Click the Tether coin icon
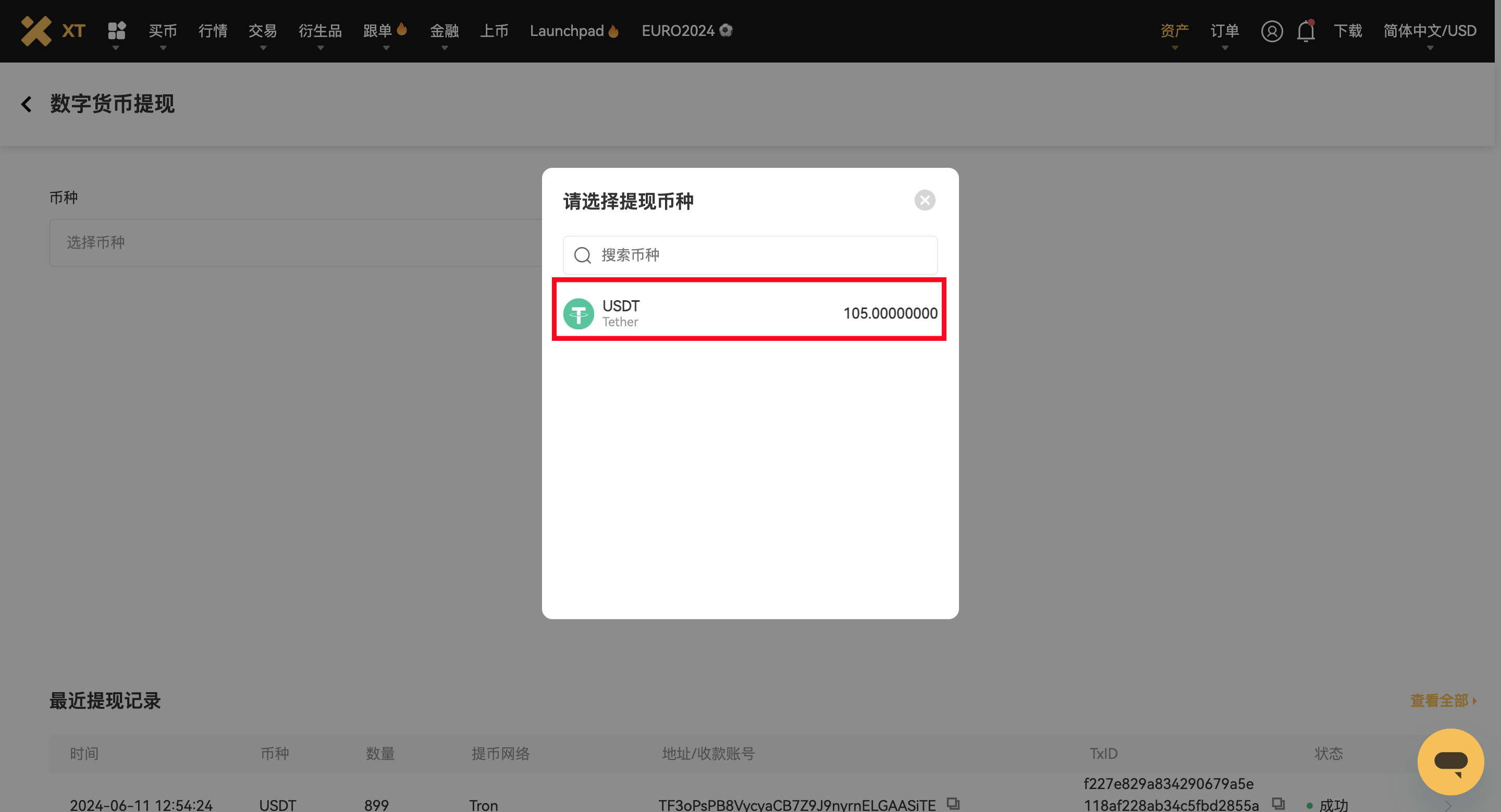This screenshot has width=1501, height=812. pos(579,314)
